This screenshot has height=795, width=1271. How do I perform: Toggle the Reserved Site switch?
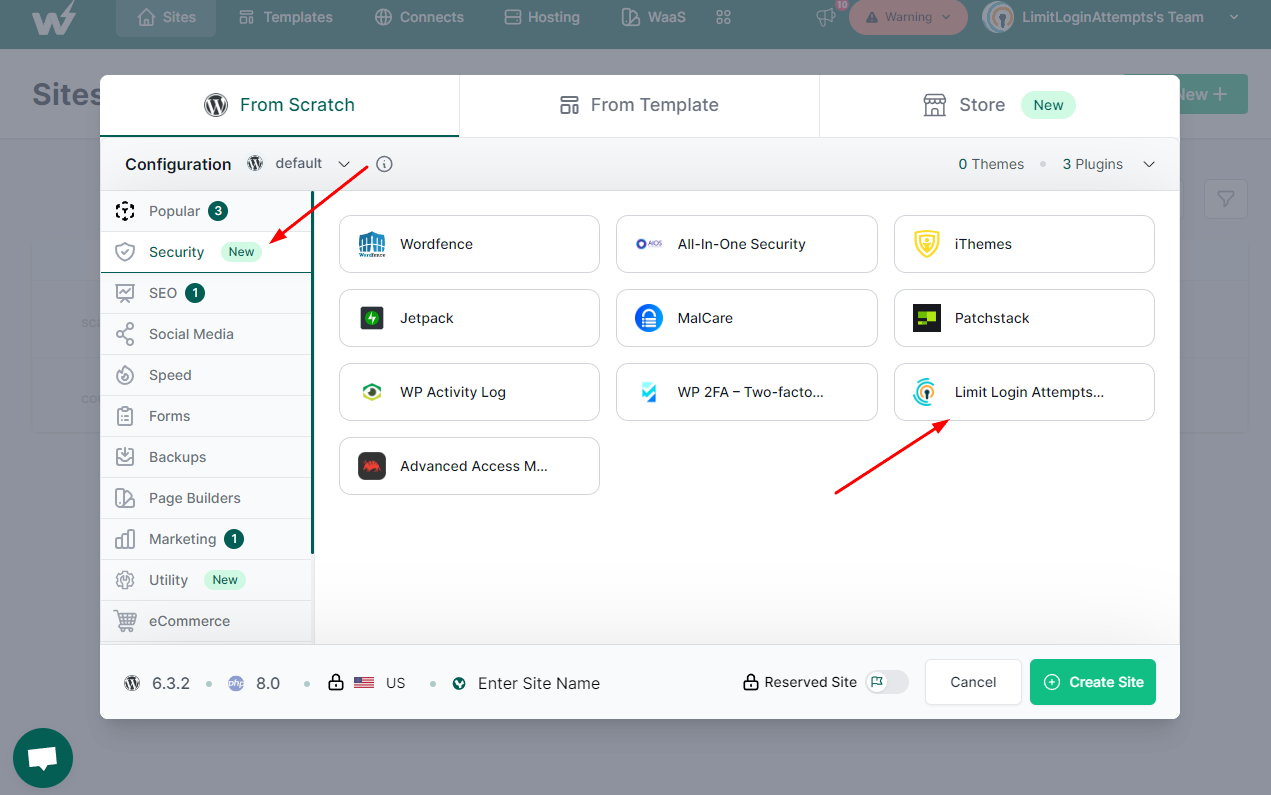pyautogui.click(x=888, y=682)
